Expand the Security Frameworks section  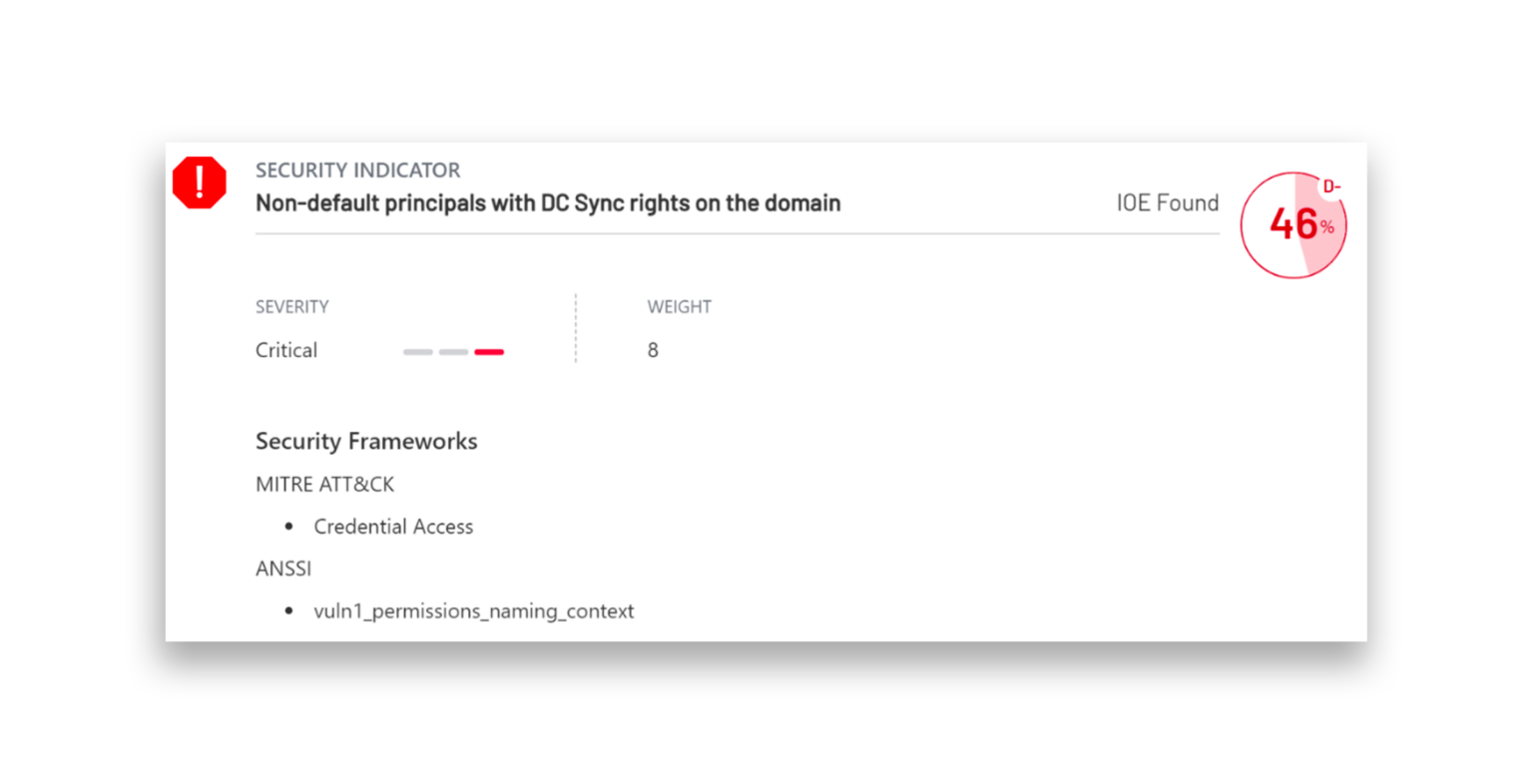click(x=366, y=441)
